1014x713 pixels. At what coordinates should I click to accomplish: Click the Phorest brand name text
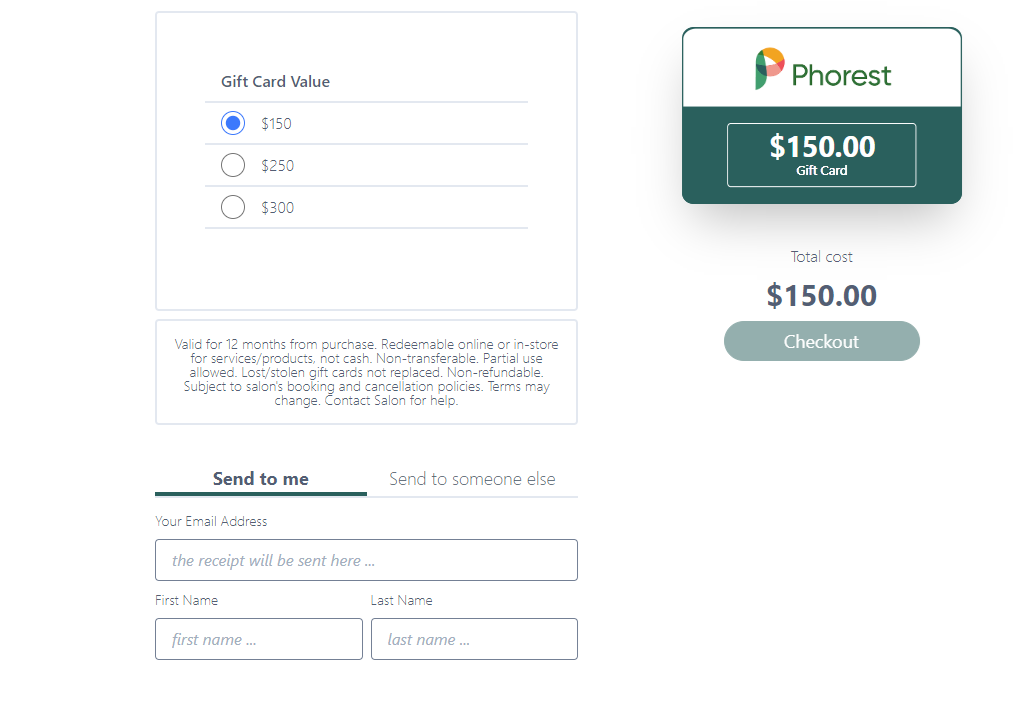[841, 76]
